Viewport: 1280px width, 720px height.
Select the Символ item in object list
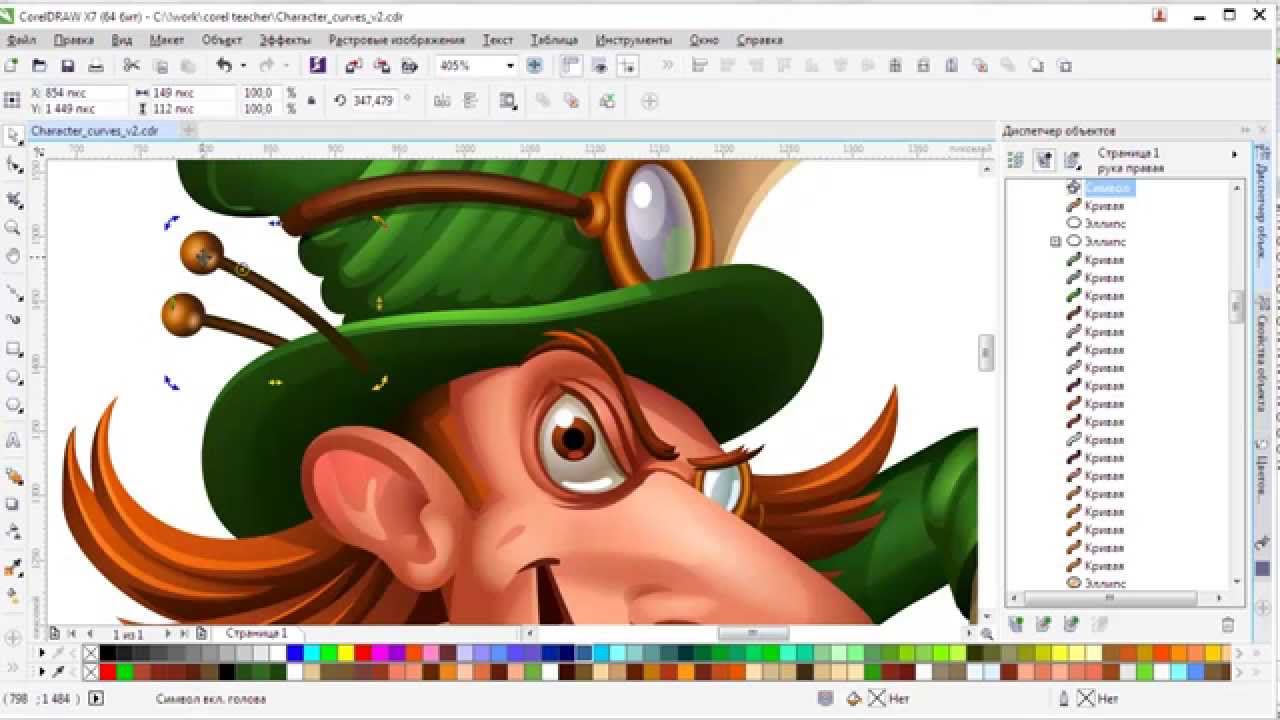click(x=1108, y=188)
